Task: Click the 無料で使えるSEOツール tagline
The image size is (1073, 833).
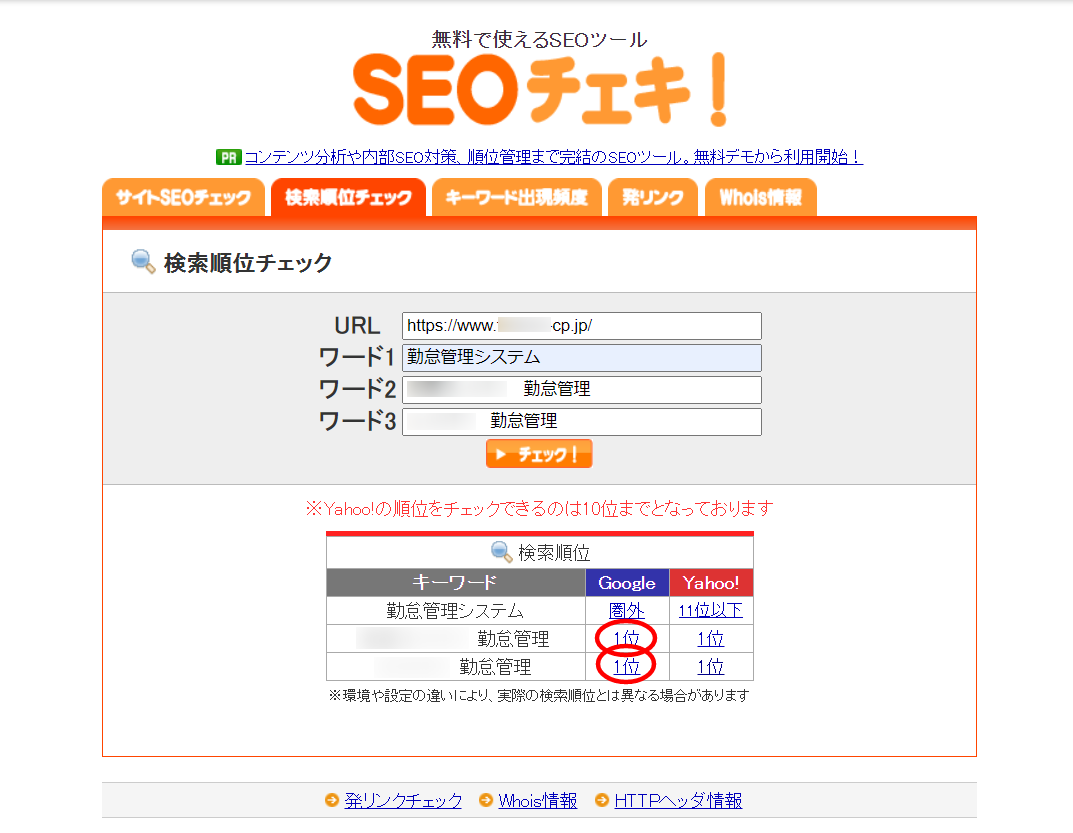Action: pos(539,39)
